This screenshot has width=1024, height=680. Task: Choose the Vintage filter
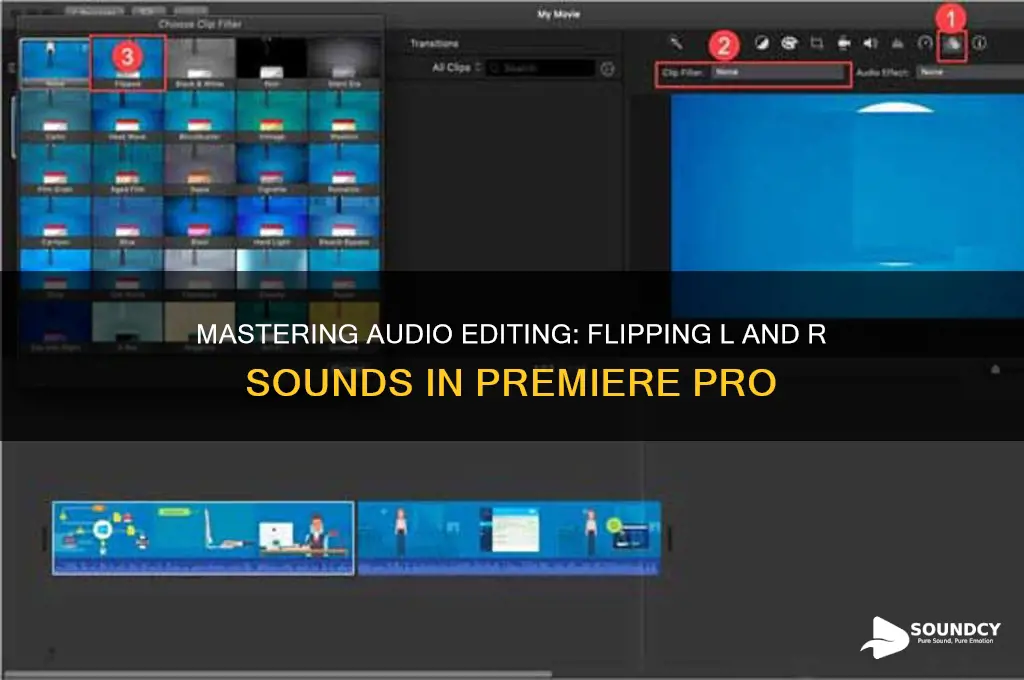tap(272, 116)
